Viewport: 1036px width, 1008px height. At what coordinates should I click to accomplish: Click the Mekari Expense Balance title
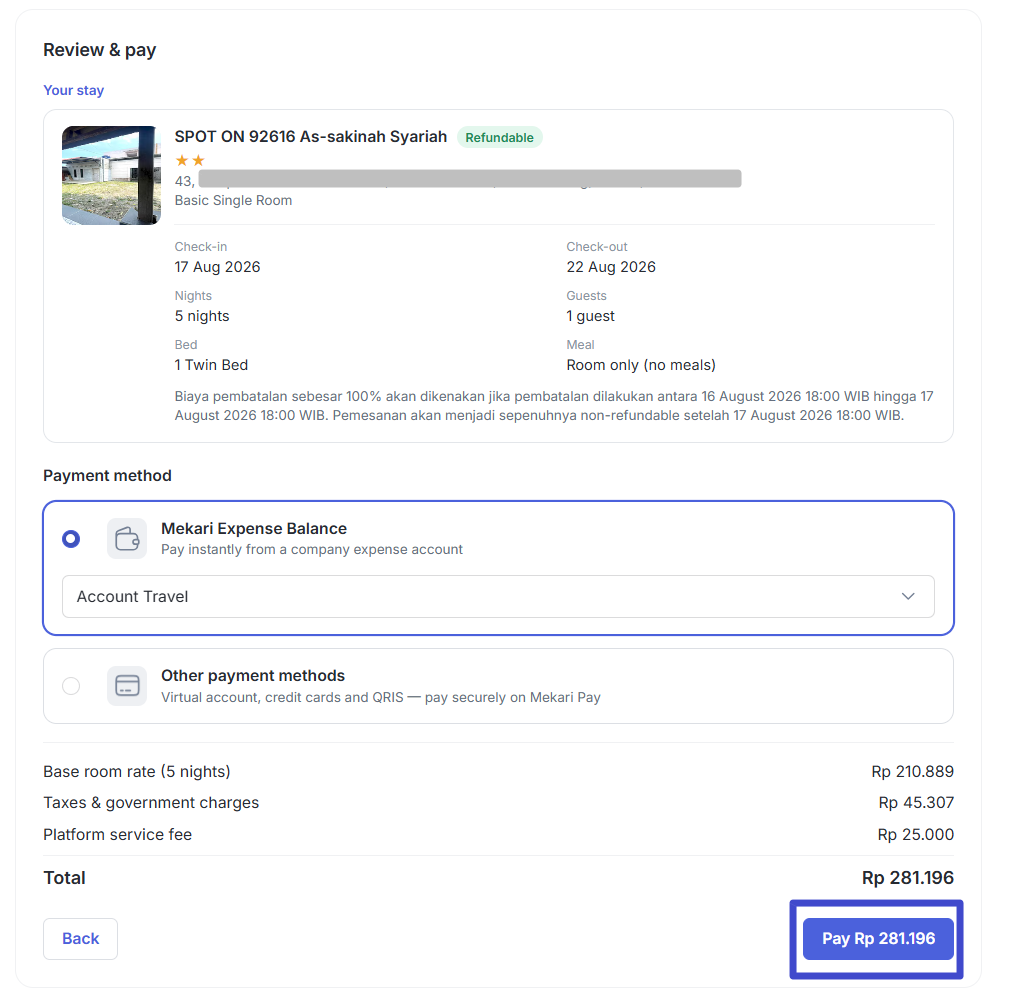click(254, 528)
